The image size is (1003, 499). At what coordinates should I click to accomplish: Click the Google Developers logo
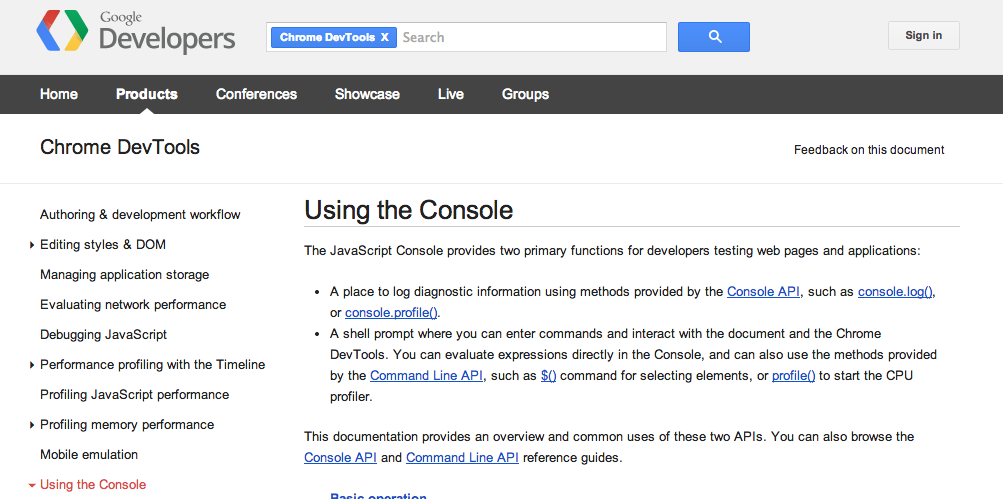135,33
